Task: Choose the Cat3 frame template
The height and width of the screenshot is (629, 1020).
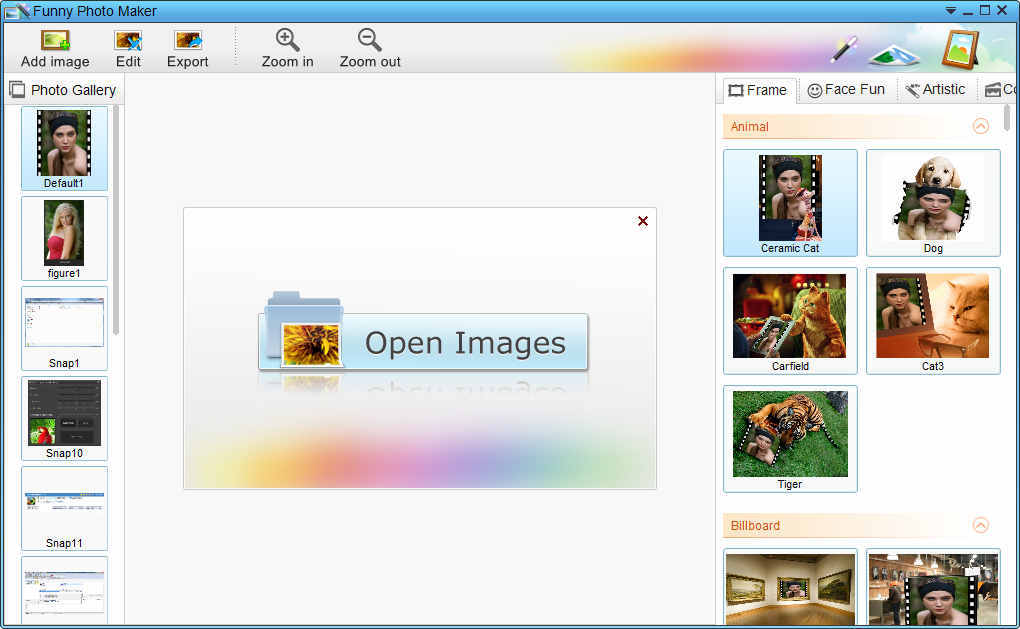Action: point(933,321)
